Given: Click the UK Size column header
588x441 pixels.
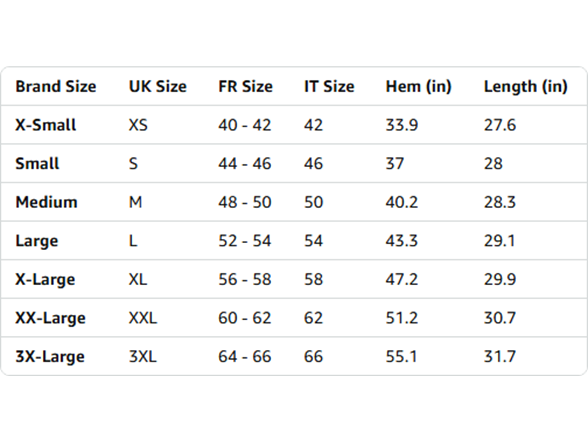Looking at the screenshot, I should [x=158, y=87].
